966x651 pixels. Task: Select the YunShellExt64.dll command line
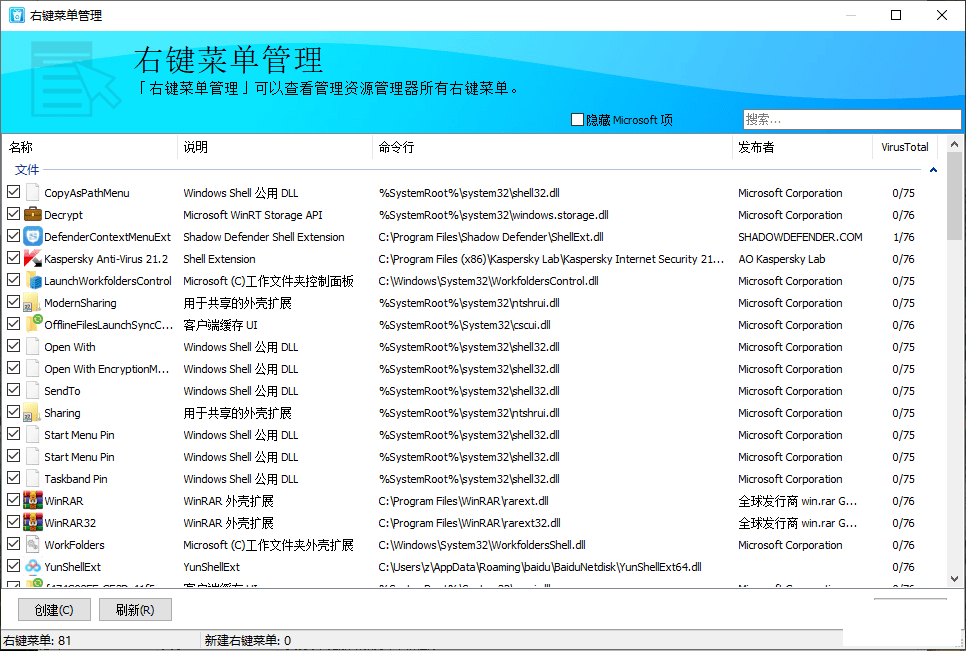(x=540, y=567)
